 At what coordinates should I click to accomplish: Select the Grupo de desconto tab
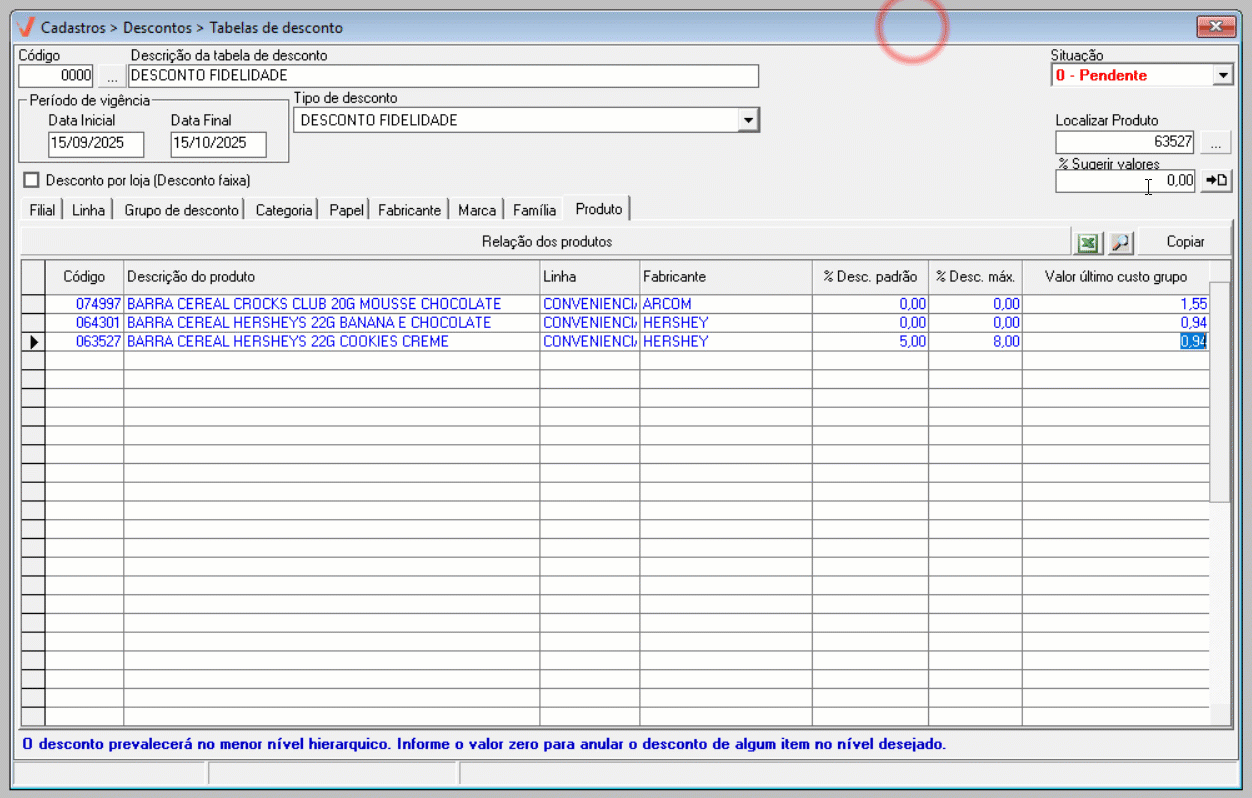181,210
